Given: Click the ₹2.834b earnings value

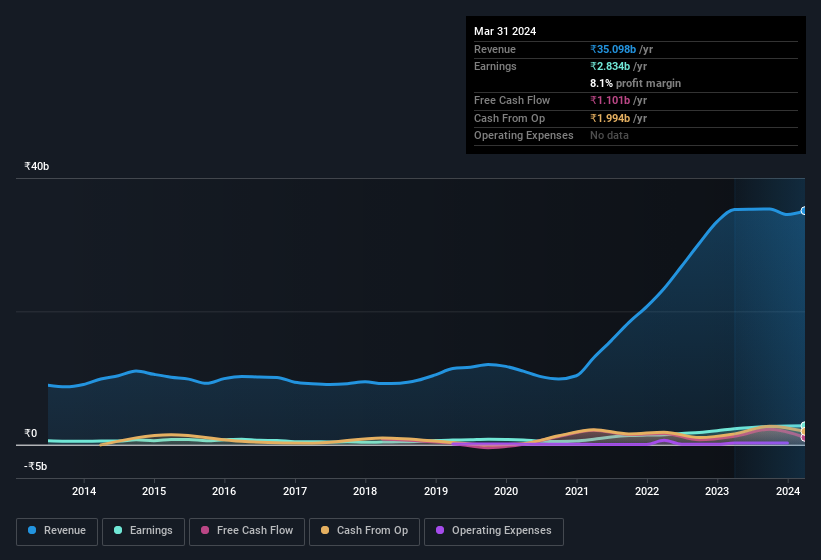Looking at the screenshot, I should 610,66.
